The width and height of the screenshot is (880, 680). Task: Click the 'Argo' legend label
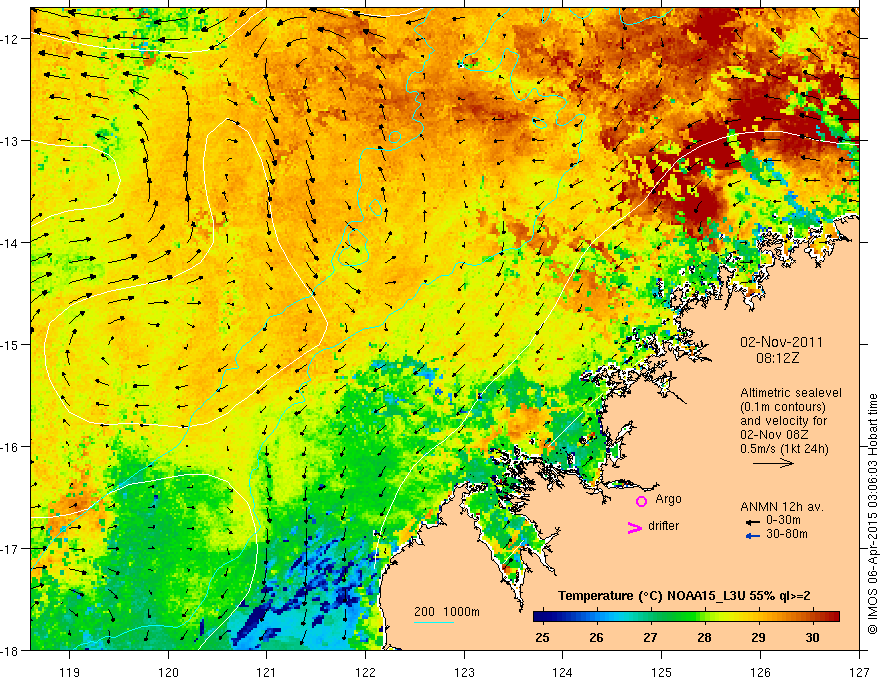[x=668, y=499]
